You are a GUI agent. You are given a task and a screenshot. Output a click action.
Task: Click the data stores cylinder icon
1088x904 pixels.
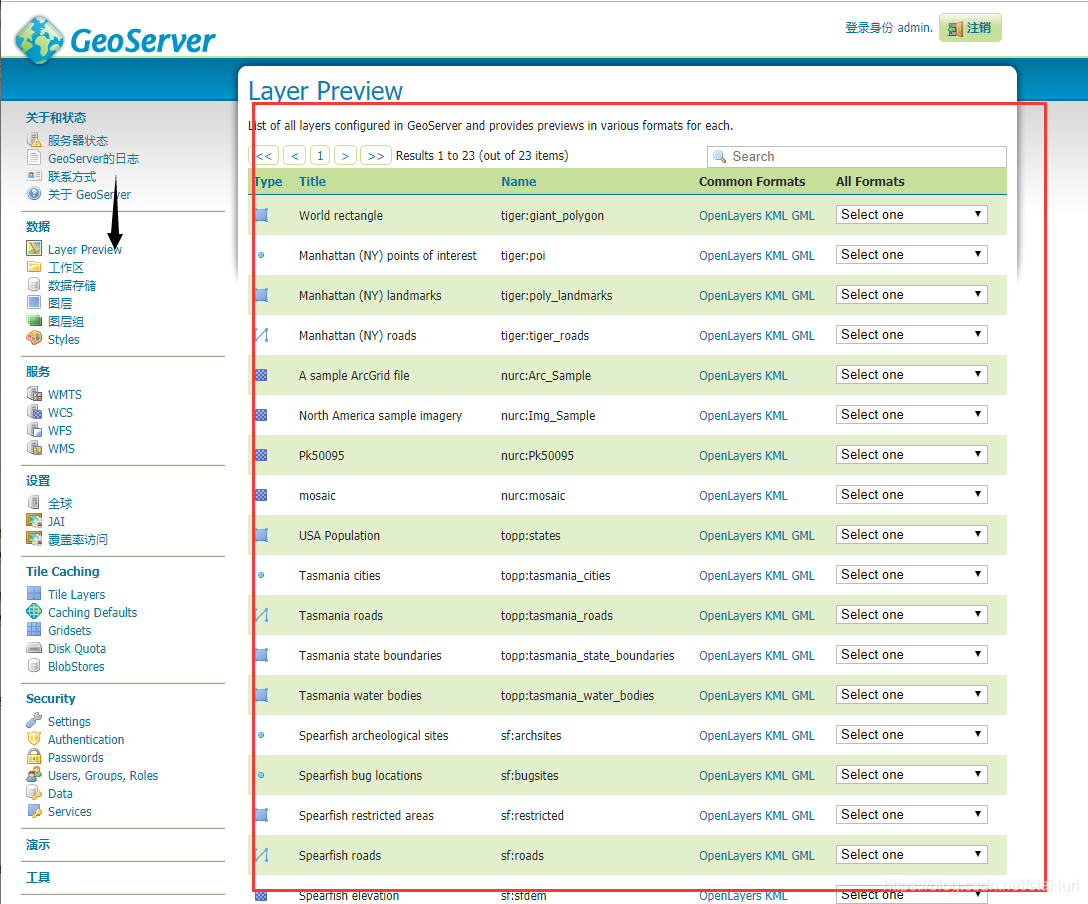[34, 284]
